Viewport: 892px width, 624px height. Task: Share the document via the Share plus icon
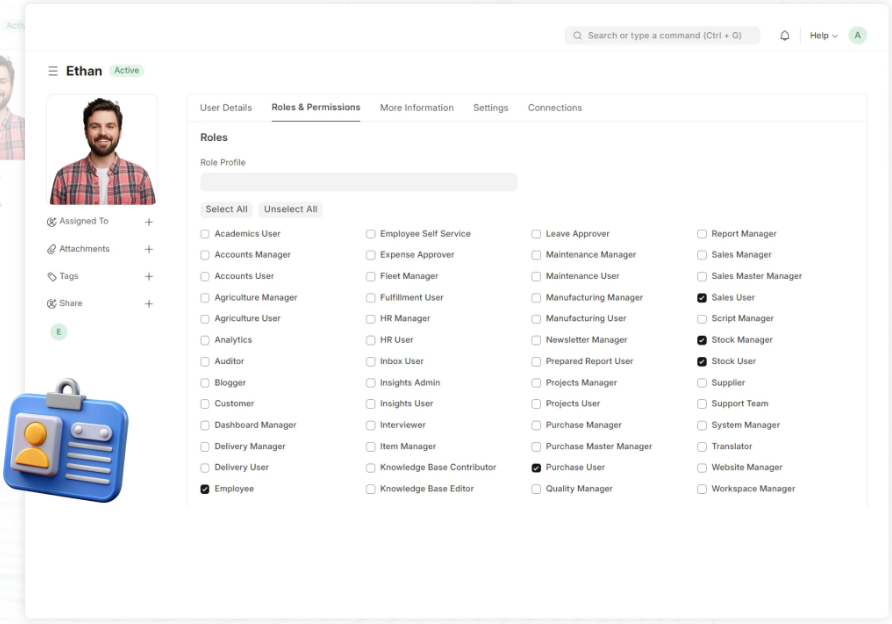[x=148, y=303]
